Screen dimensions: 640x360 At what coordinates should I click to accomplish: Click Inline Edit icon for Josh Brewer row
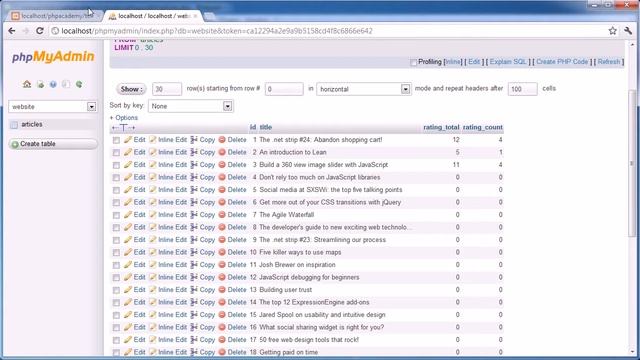click(153, 265)
